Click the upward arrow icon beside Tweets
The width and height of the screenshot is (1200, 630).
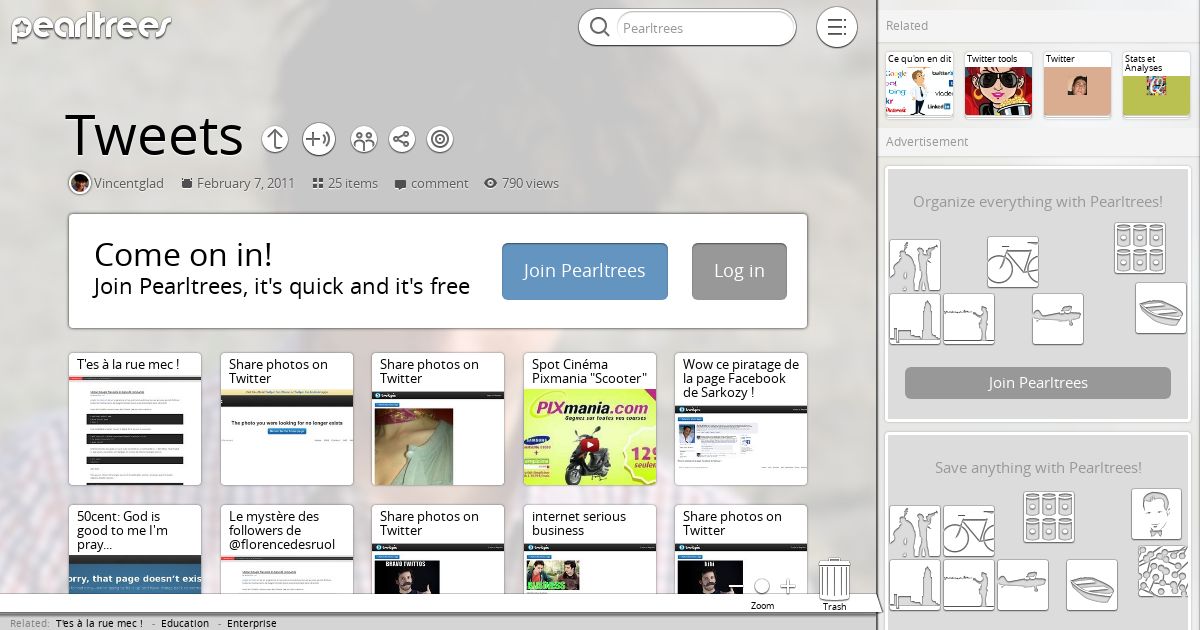coord(275,139)
